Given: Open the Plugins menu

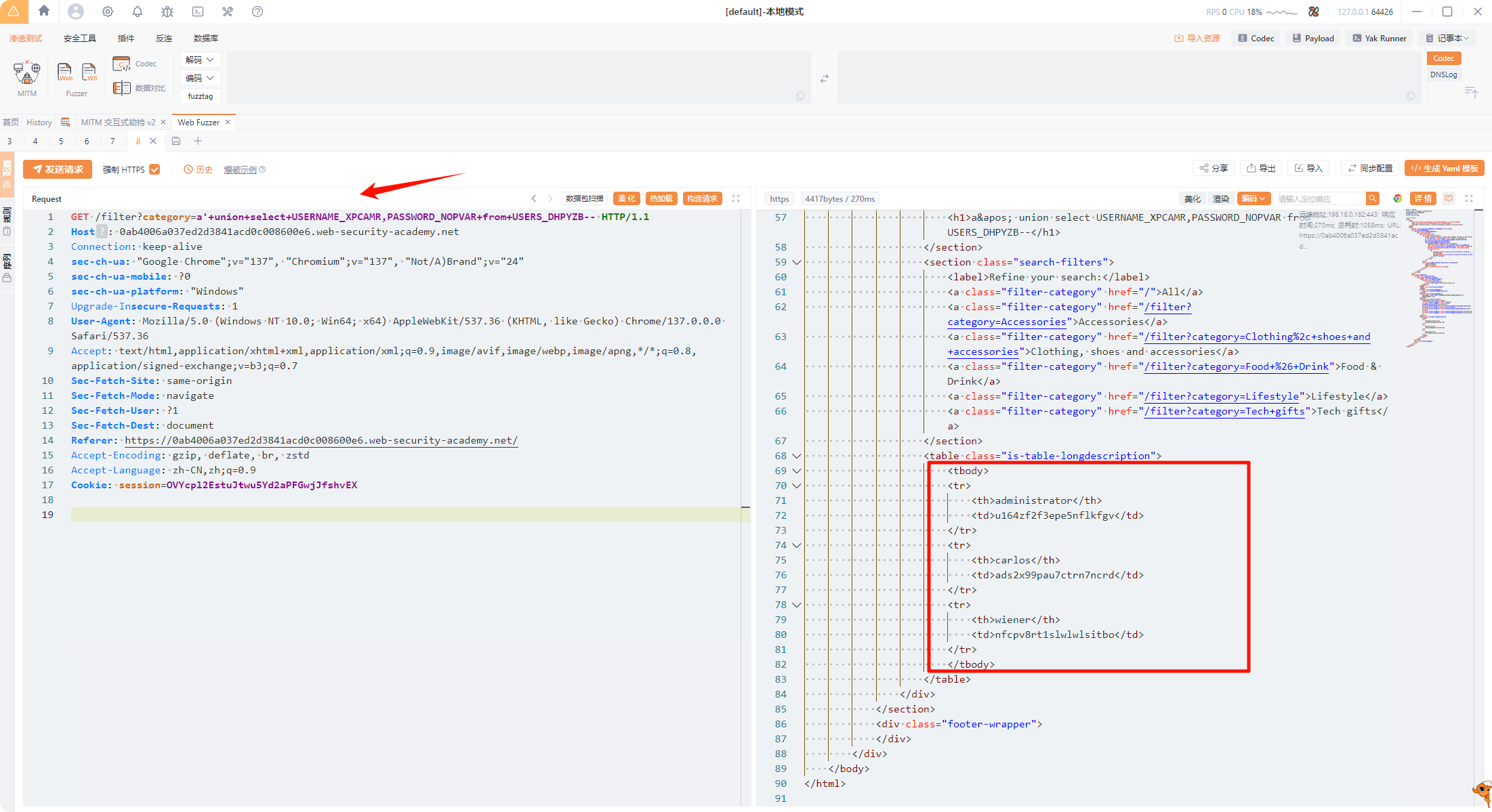Looking at the screenshot, I should click(x=126, y=38).
